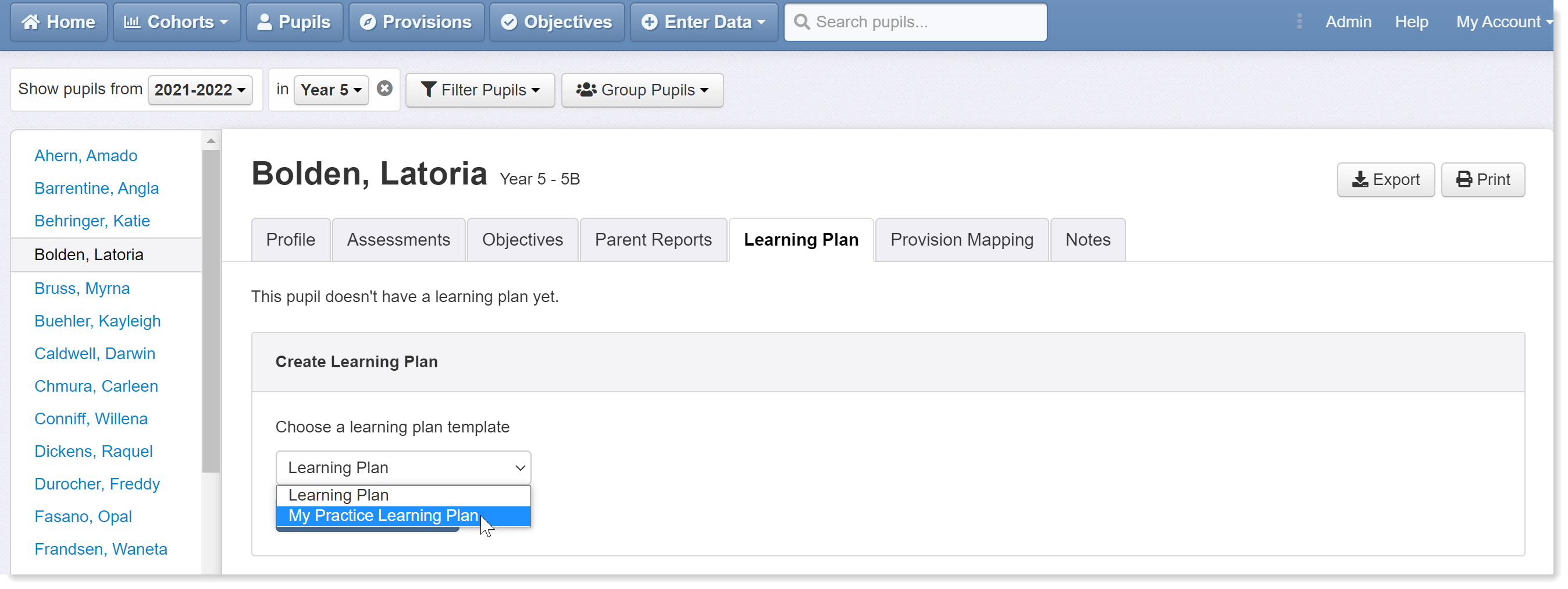The height and width of the screenshot is (589, 1568).
Task: Click the Pupils person icon
Action: pyautogui.click(x=264, y=22)
